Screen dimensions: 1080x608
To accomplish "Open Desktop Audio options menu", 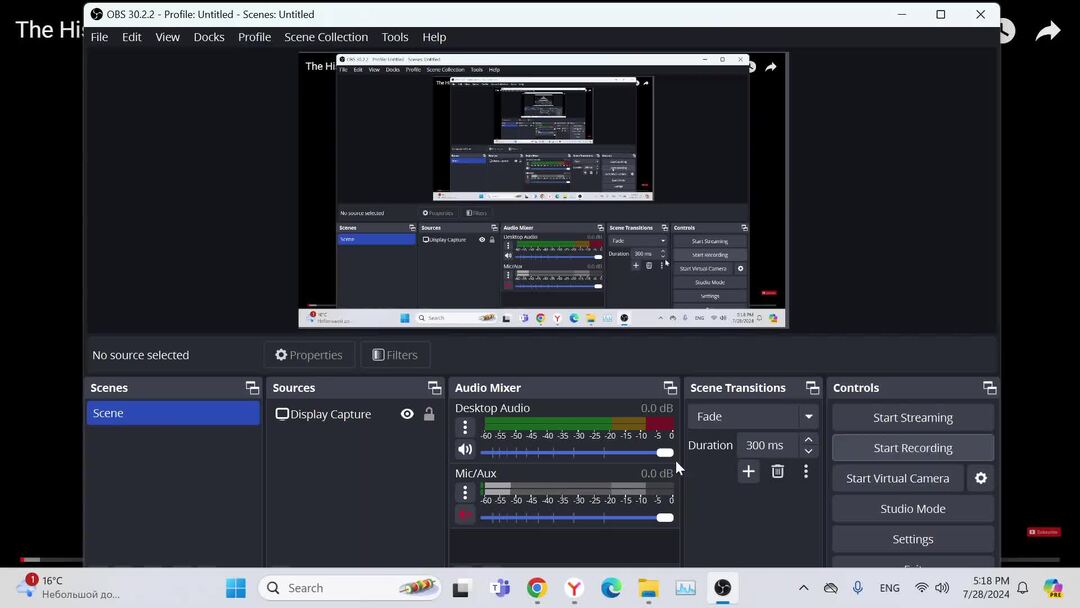I will 465,428.
